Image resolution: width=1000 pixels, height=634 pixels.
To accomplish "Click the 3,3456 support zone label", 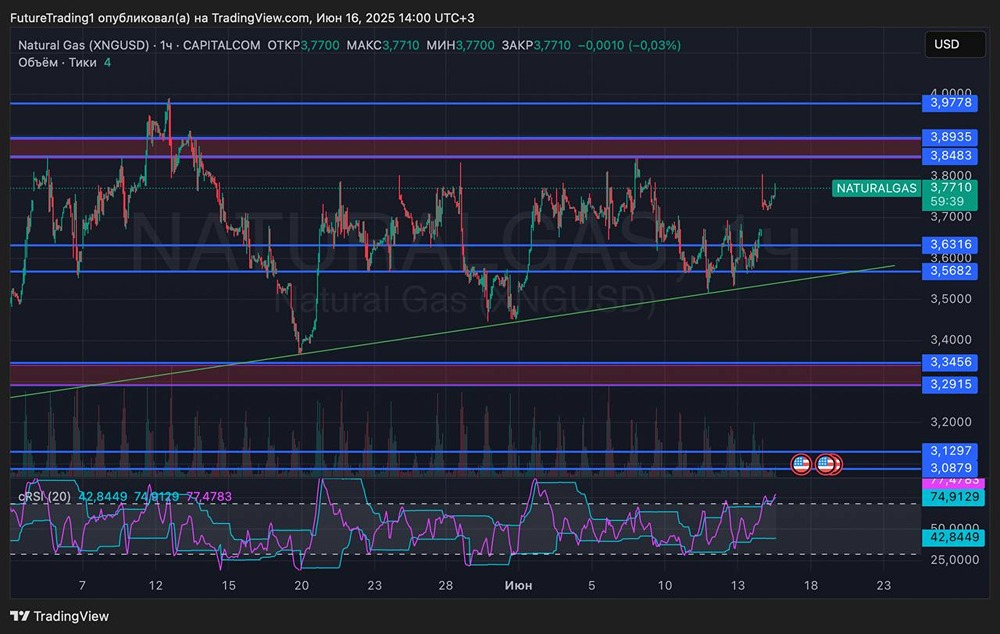I will point(950,363).
